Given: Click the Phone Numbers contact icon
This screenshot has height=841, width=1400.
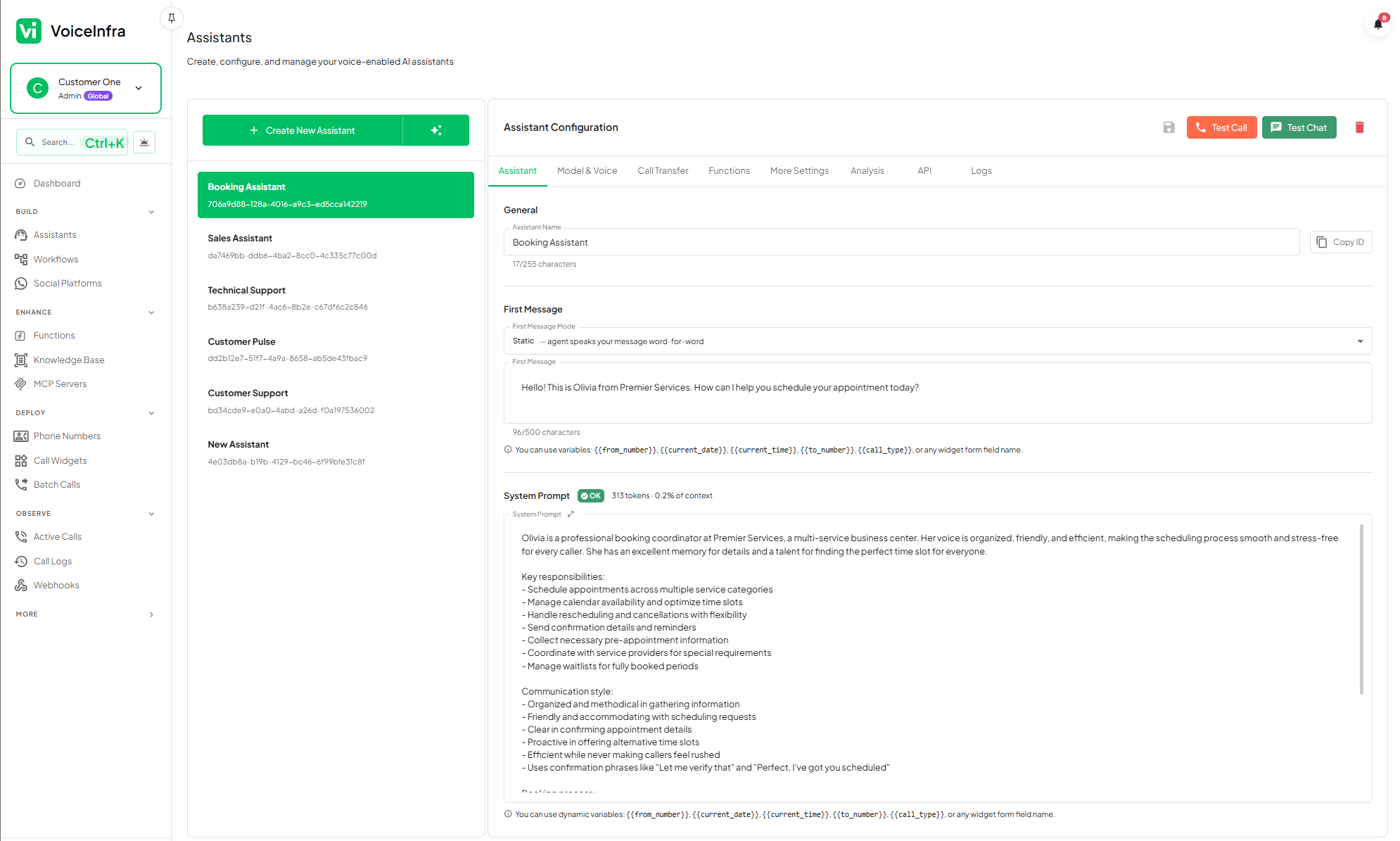Looking at the screenshot, I should click(20, 436).
